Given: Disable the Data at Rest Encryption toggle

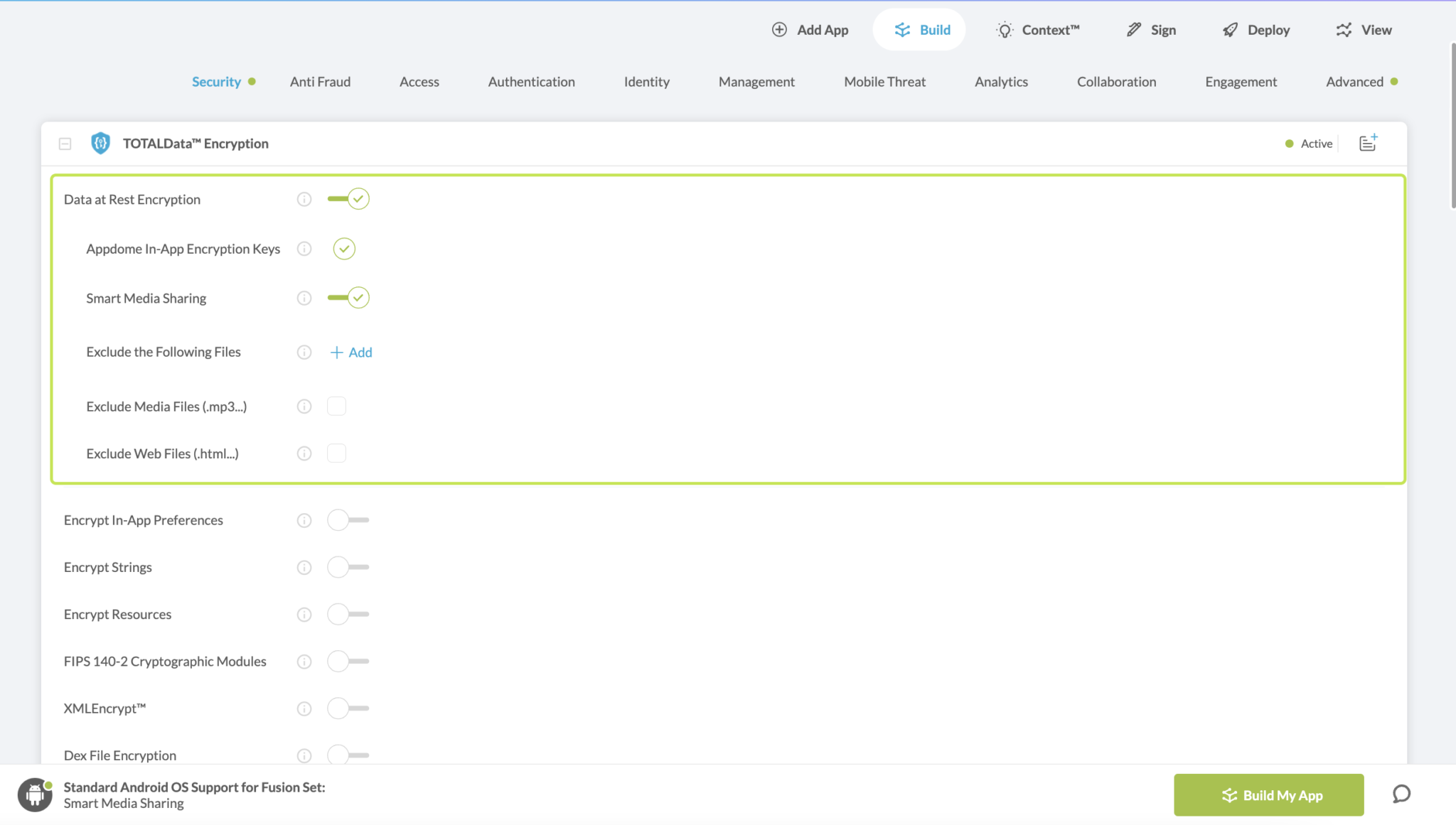Looking at the screenshot, I should pos(348,199).
